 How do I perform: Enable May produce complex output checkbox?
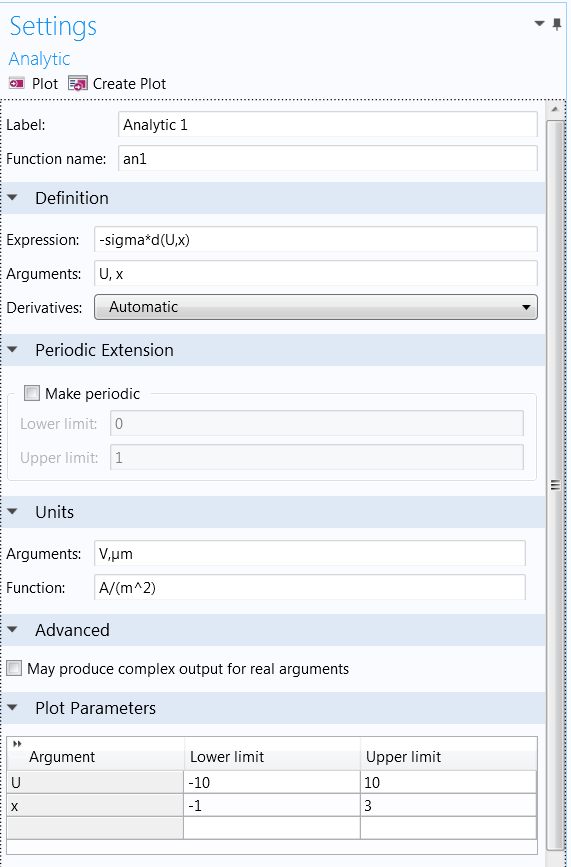14,668
